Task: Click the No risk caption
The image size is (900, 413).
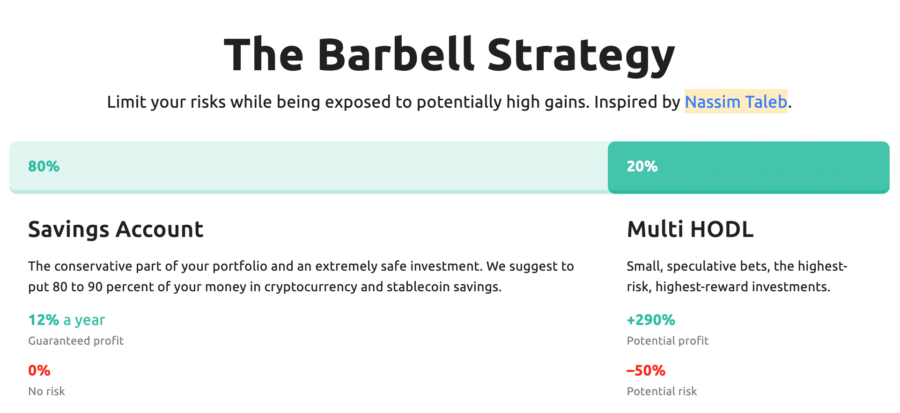Action: [46, 391]
